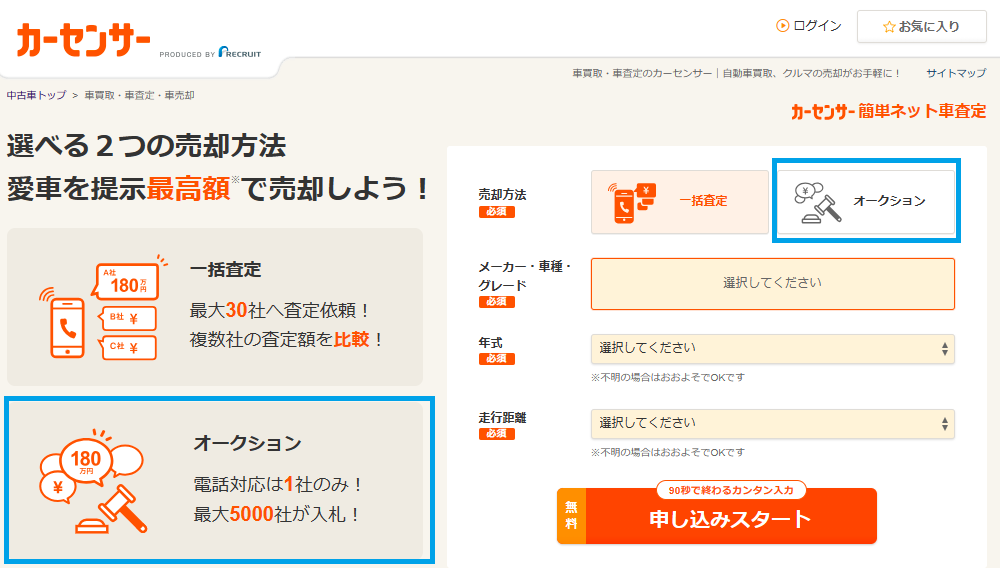Click the note under the 走行距離 dropdown
Image resolution: width=1000 pixels, height=568 pixels.
coord(668,453)
